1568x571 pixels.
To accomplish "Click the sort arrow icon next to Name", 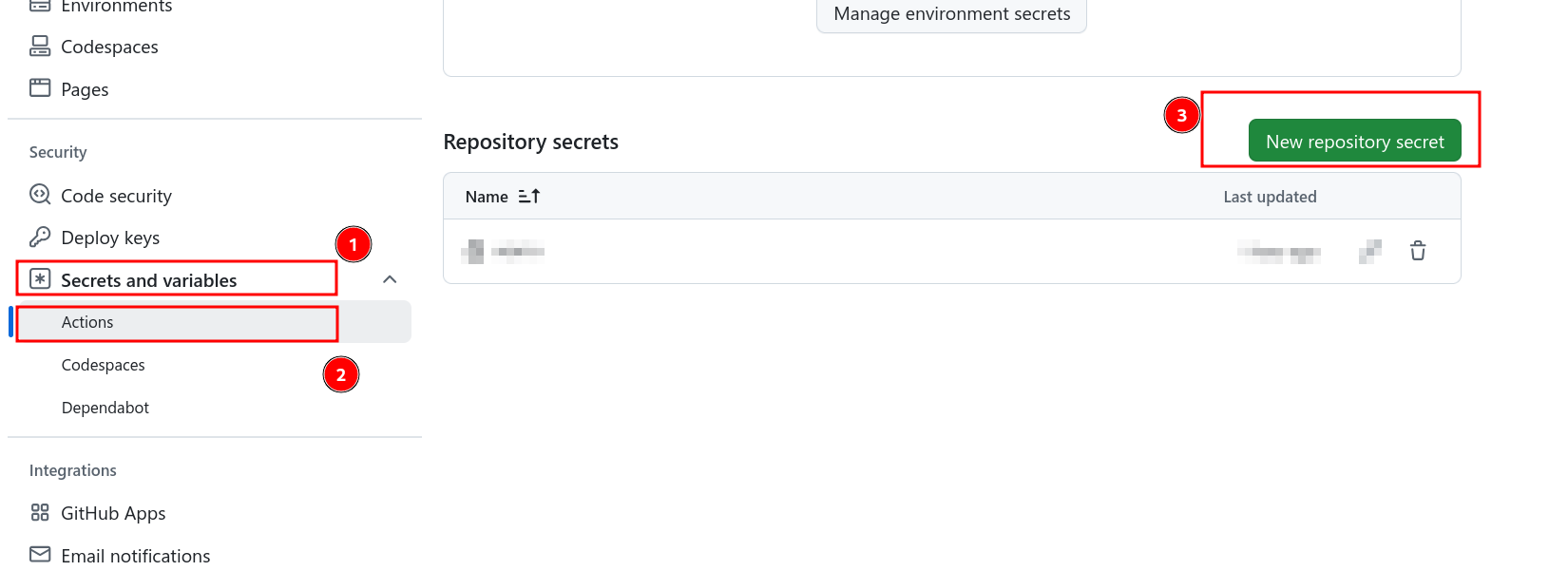I will [529, 197].
